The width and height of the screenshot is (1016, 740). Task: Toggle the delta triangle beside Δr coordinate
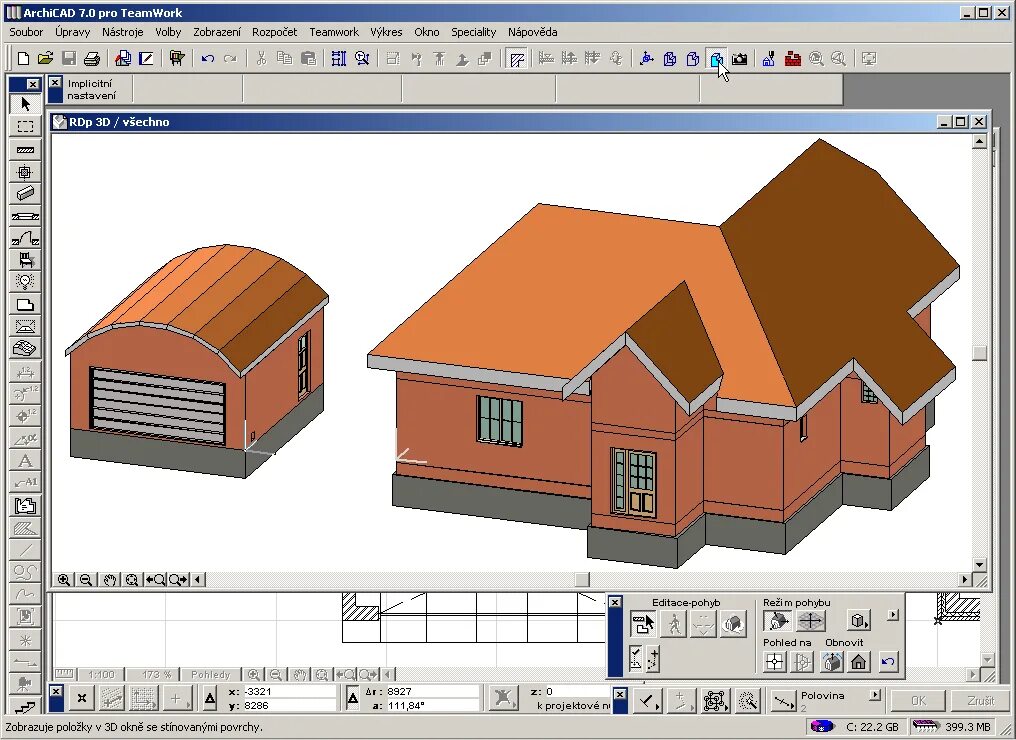[x=352, y=699]
